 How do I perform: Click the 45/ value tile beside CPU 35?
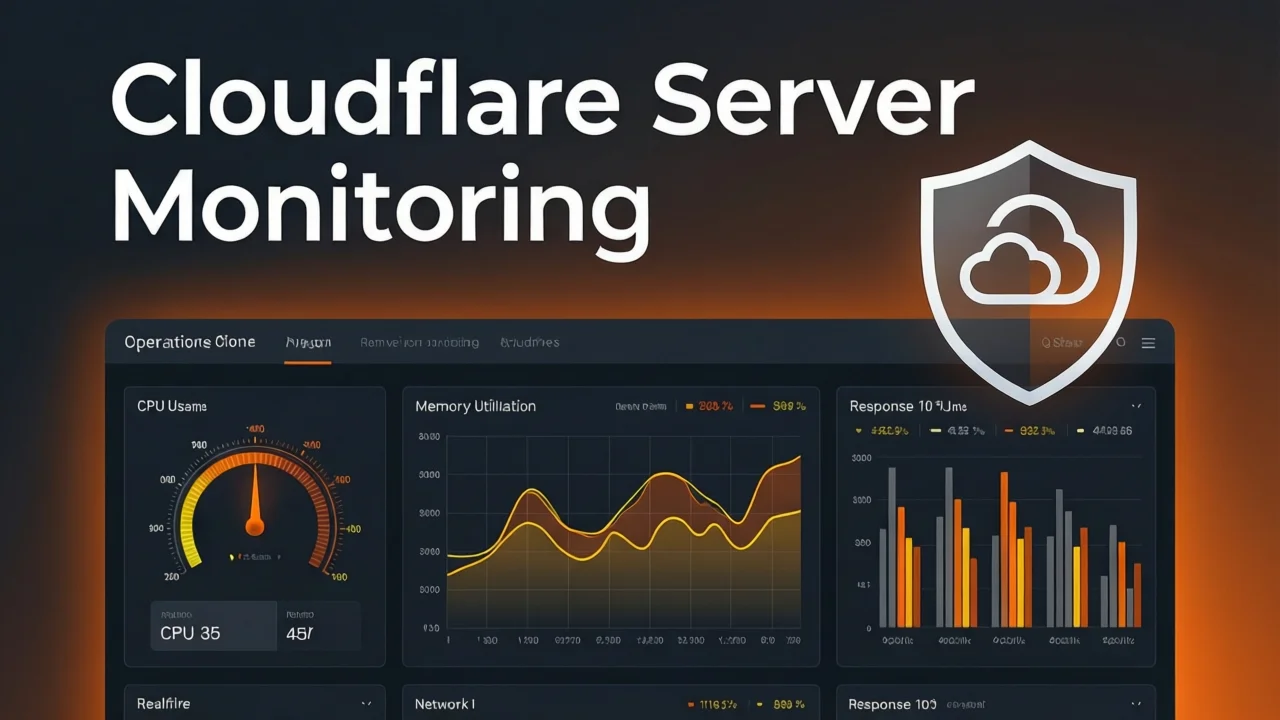coord(319,626)
